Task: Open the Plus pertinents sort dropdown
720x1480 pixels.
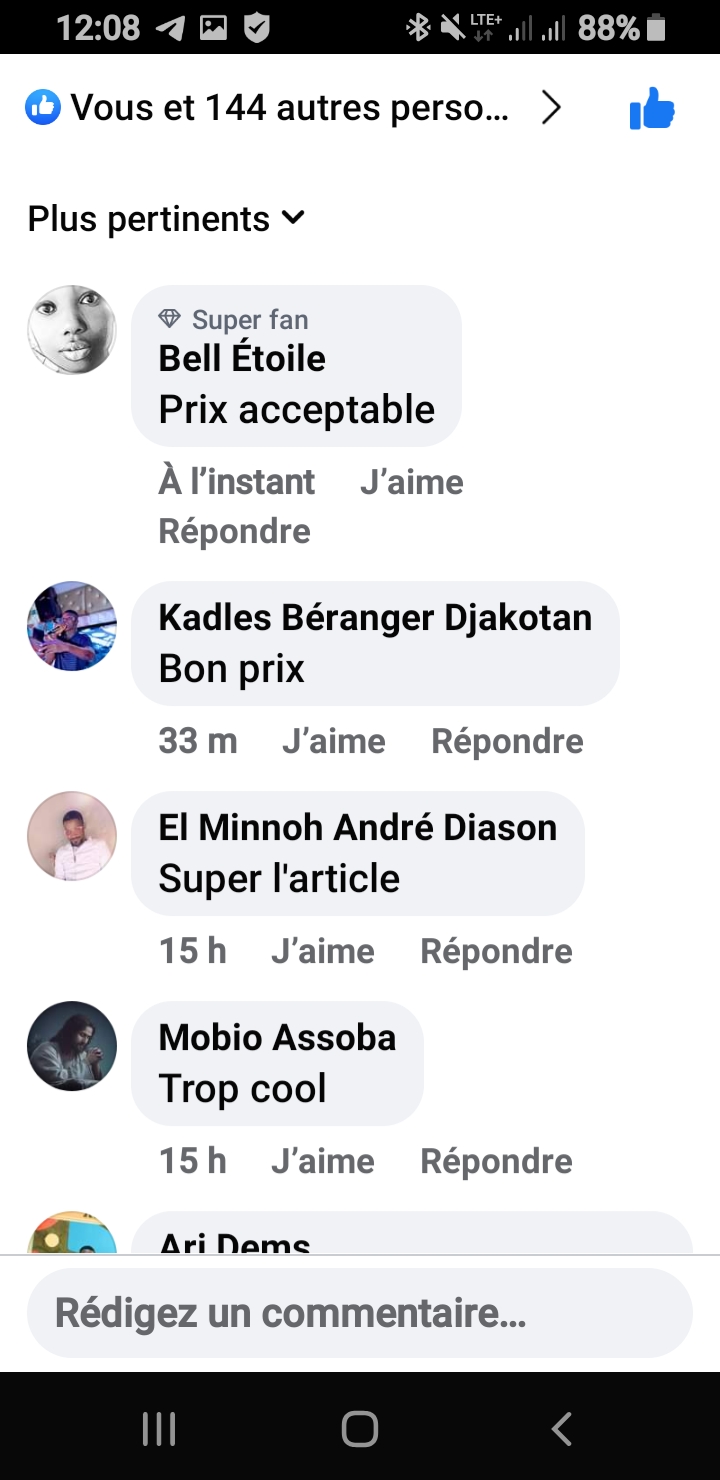Action: pyautogui.click(x=166, y=219)
